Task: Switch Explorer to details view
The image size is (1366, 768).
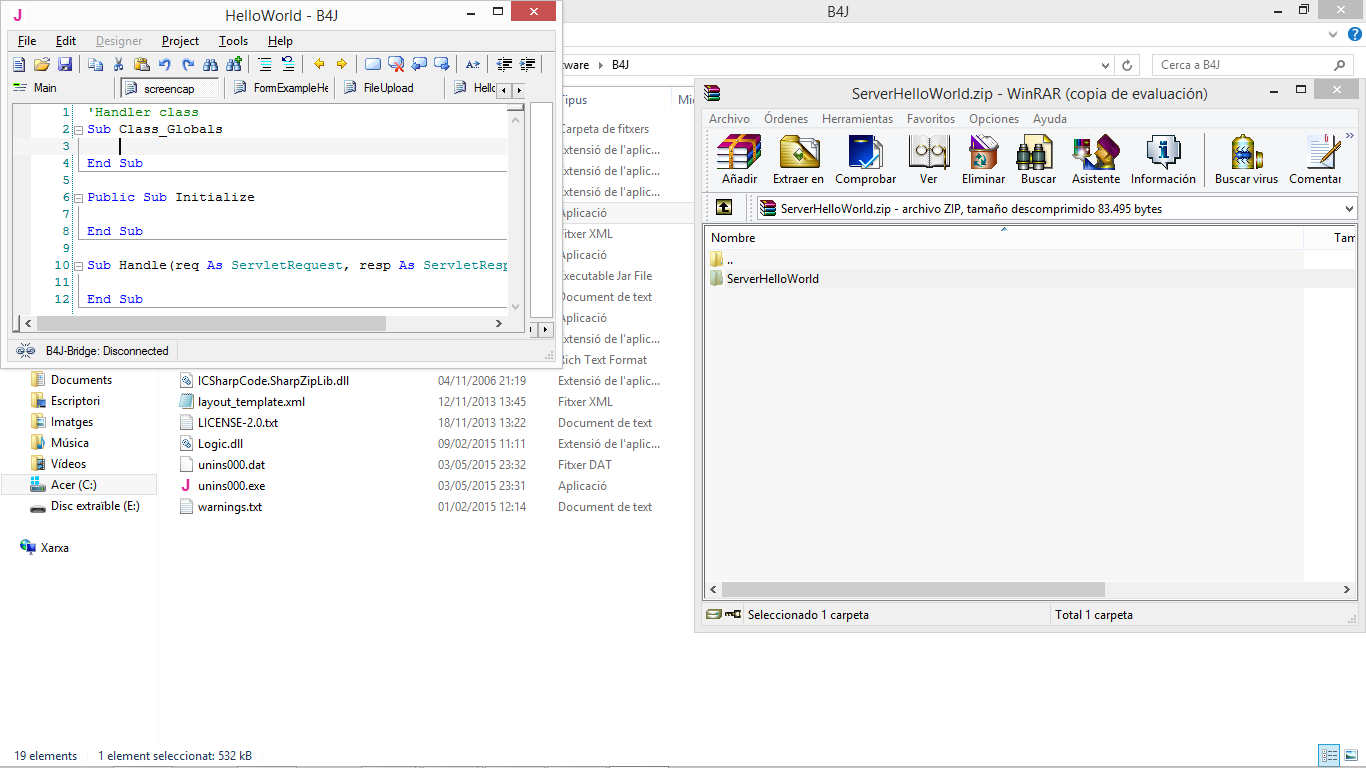Action: tap(1329, 756)
